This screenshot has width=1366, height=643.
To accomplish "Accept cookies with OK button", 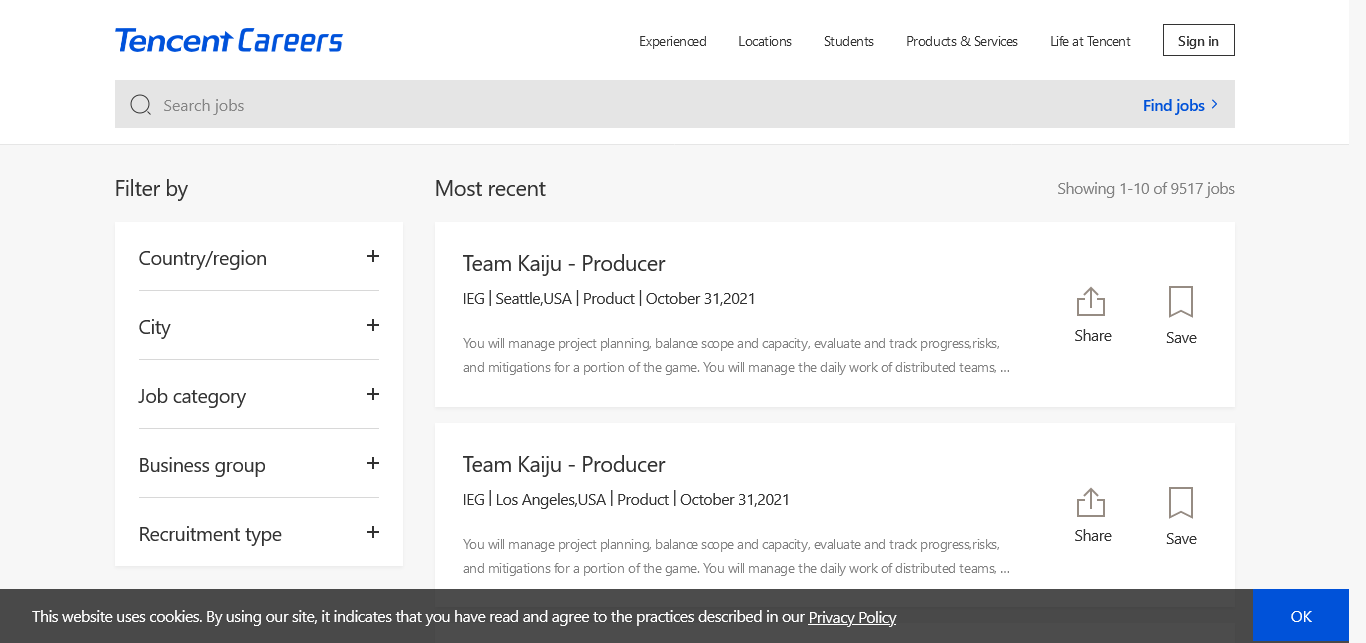I will (1300, 616).
